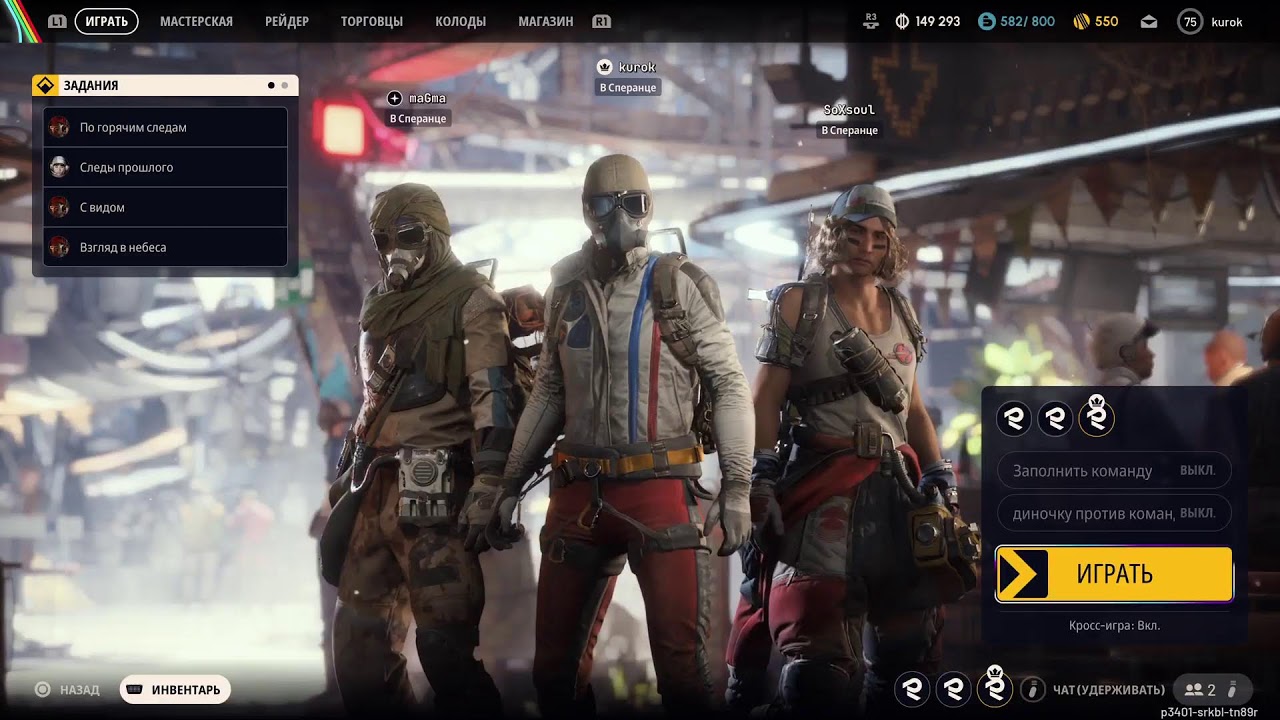Click the portrait next to Следы прошлого
Screen dimensions: 1280x720
59,167
